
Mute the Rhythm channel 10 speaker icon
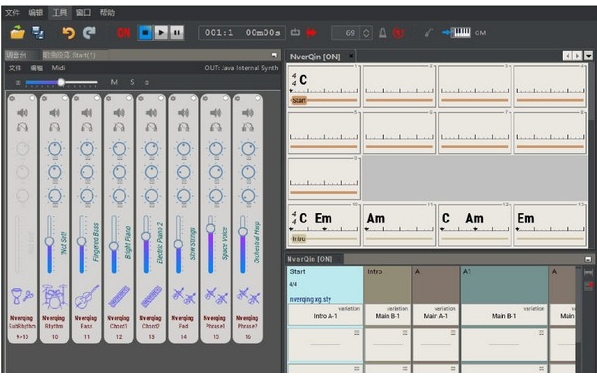tap(54, 113)
